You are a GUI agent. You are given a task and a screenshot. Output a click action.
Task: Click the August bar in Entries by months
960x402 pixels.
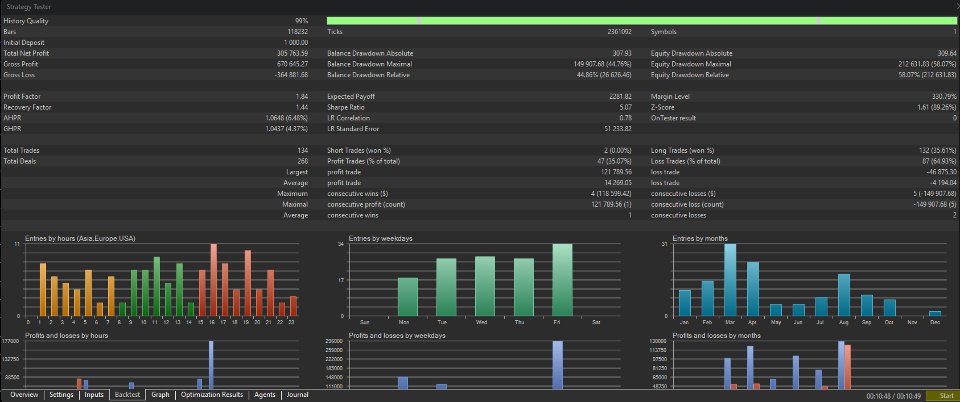[x=844, y=295]
